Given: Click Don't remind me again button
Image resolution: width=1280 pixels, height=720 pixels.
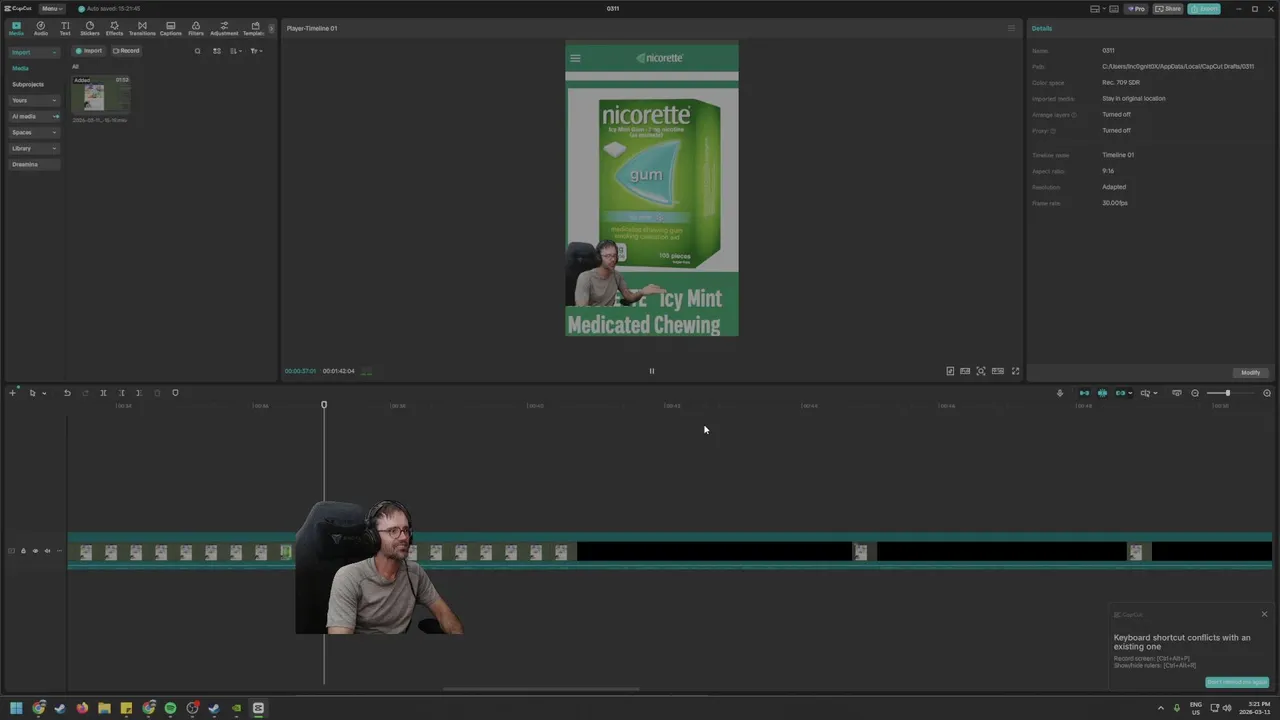Looking at the screenshot, I should tap(1237, 682).
